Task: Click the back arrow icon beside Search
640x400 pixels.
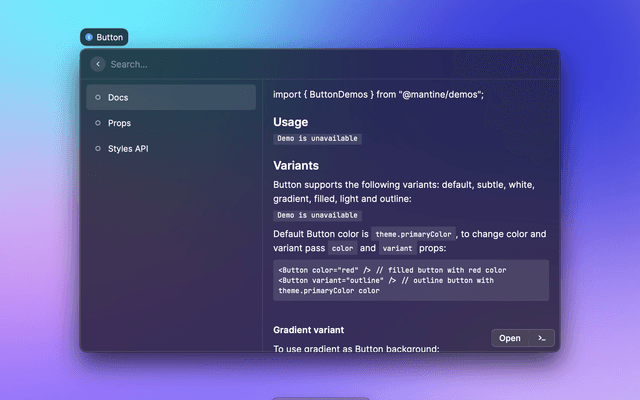Action: tap(97, 64)
